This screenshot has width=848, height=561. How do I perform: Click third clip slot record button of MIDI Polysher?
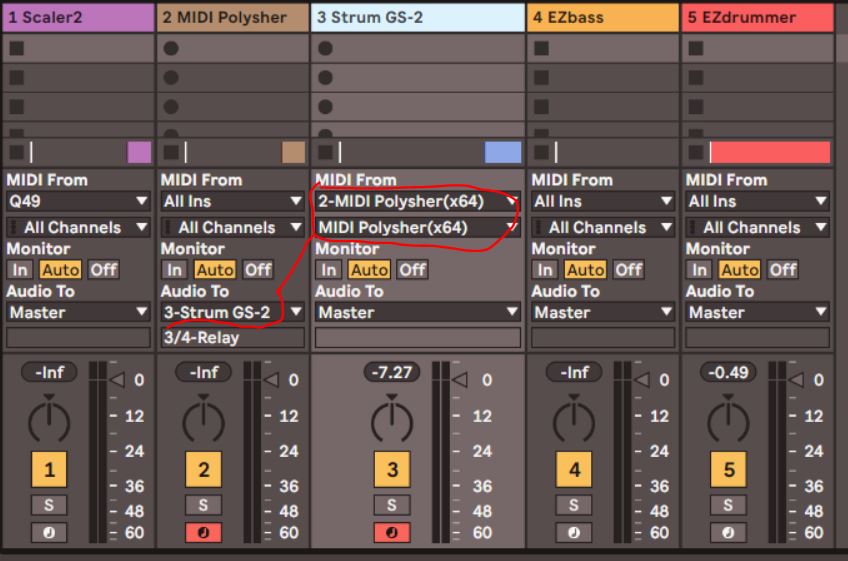point(171,107)
